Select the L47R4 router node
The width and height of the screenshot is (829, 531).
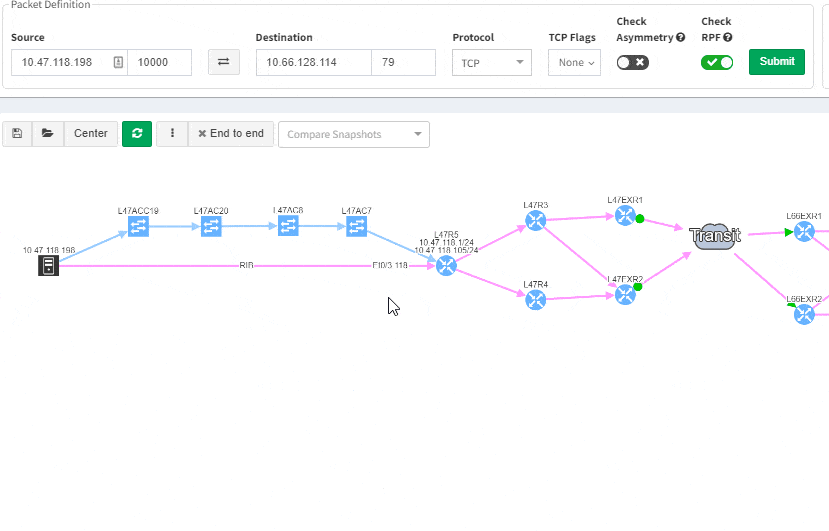tap(535, 299)
